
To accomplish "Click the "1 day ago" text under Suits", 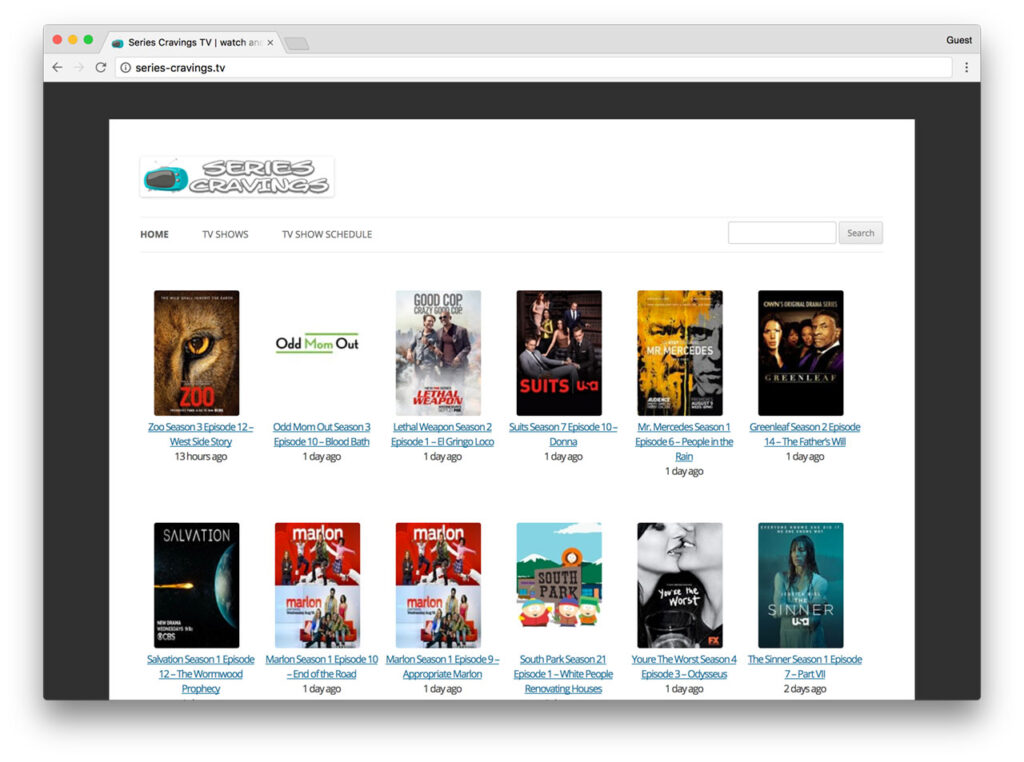I will tap(563, 456).
